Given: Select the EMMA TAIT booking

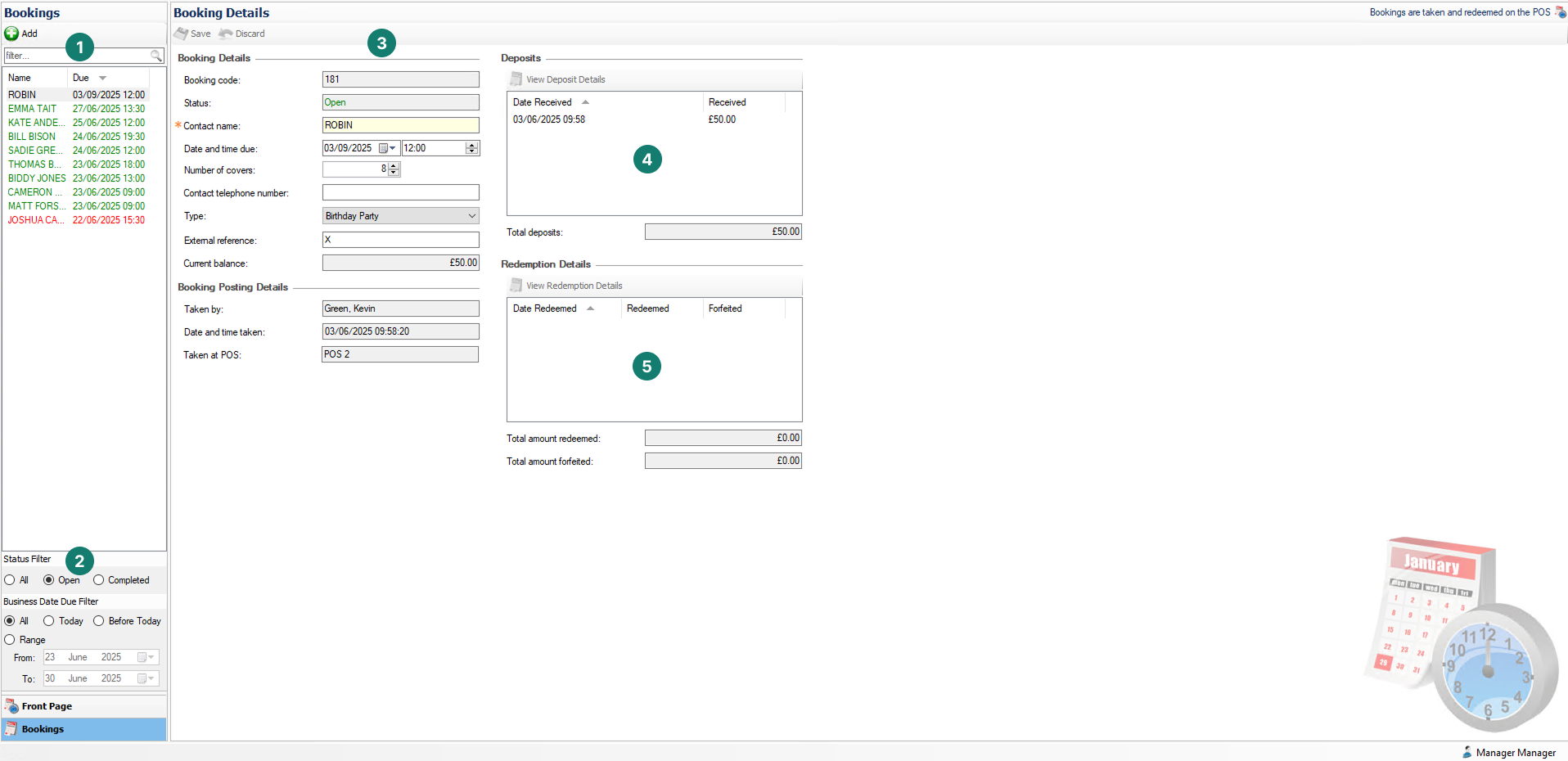Looking at the screenshot, I should 33,109.
